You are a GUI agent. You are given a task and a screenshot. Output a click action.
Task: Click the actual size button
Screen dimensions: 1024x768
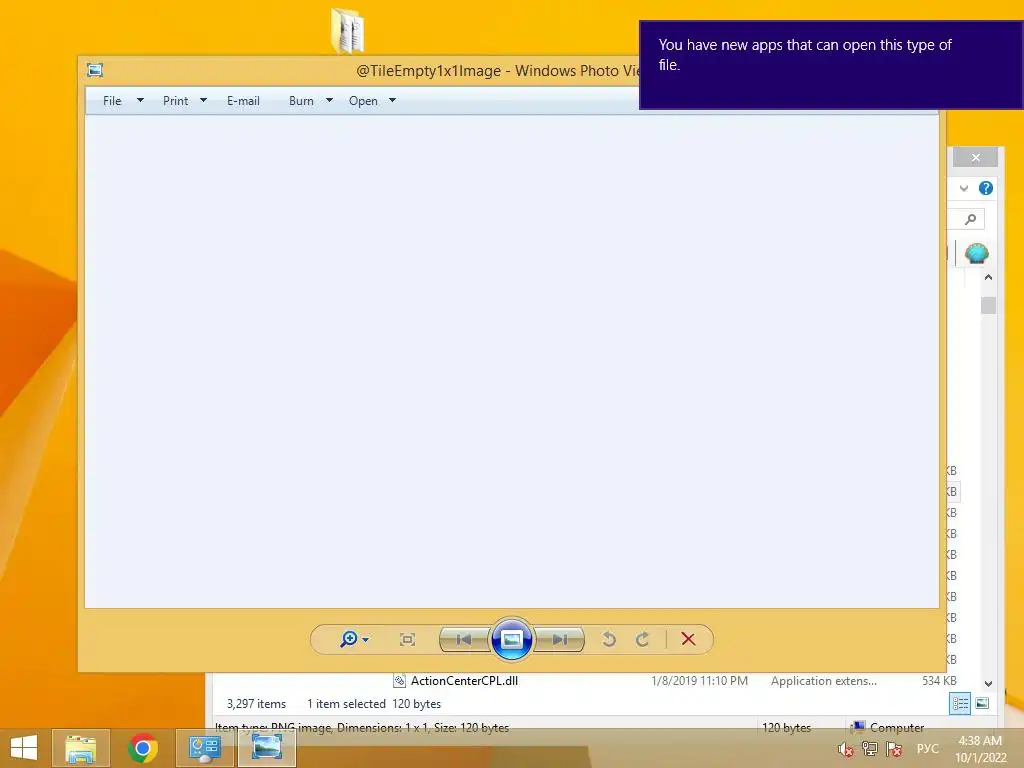[408, 639]
